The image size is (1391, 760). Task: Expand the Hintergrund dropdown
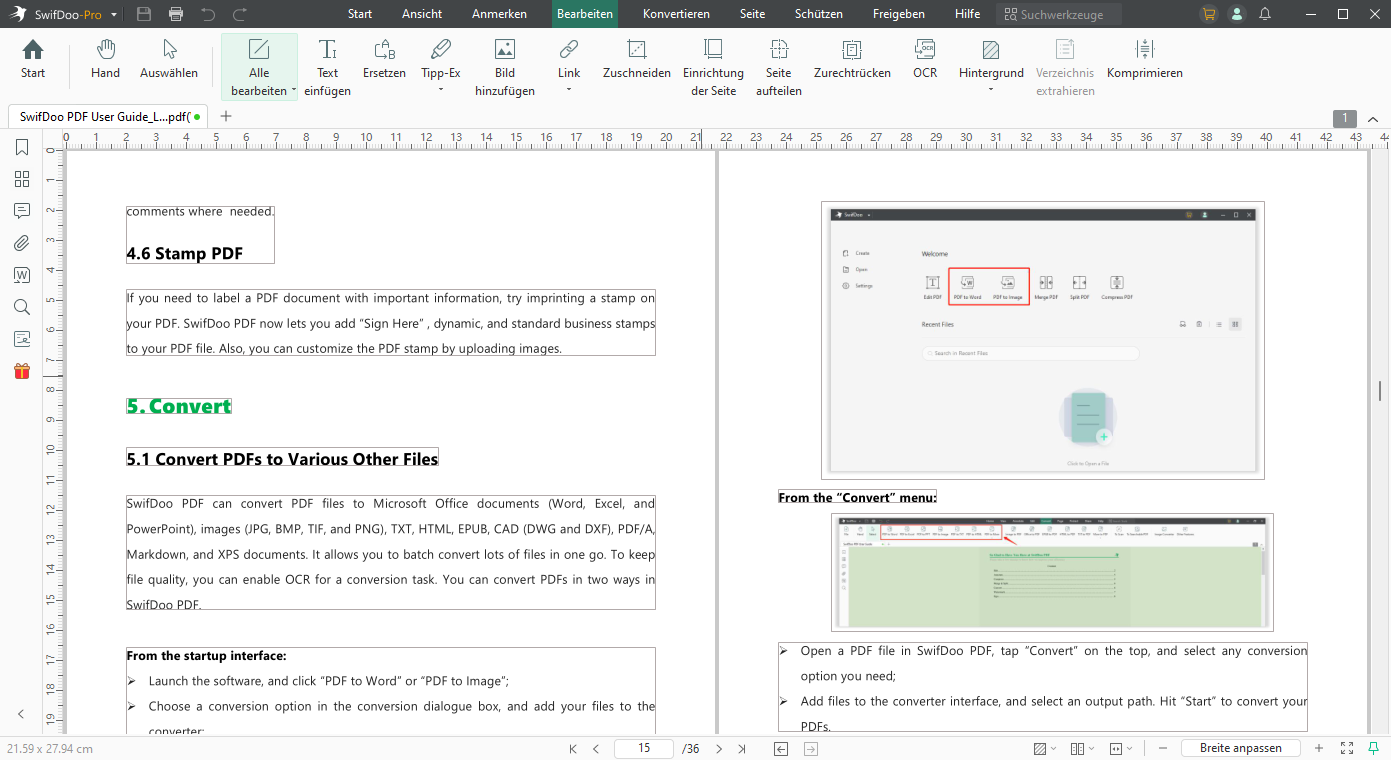point(991,90)
